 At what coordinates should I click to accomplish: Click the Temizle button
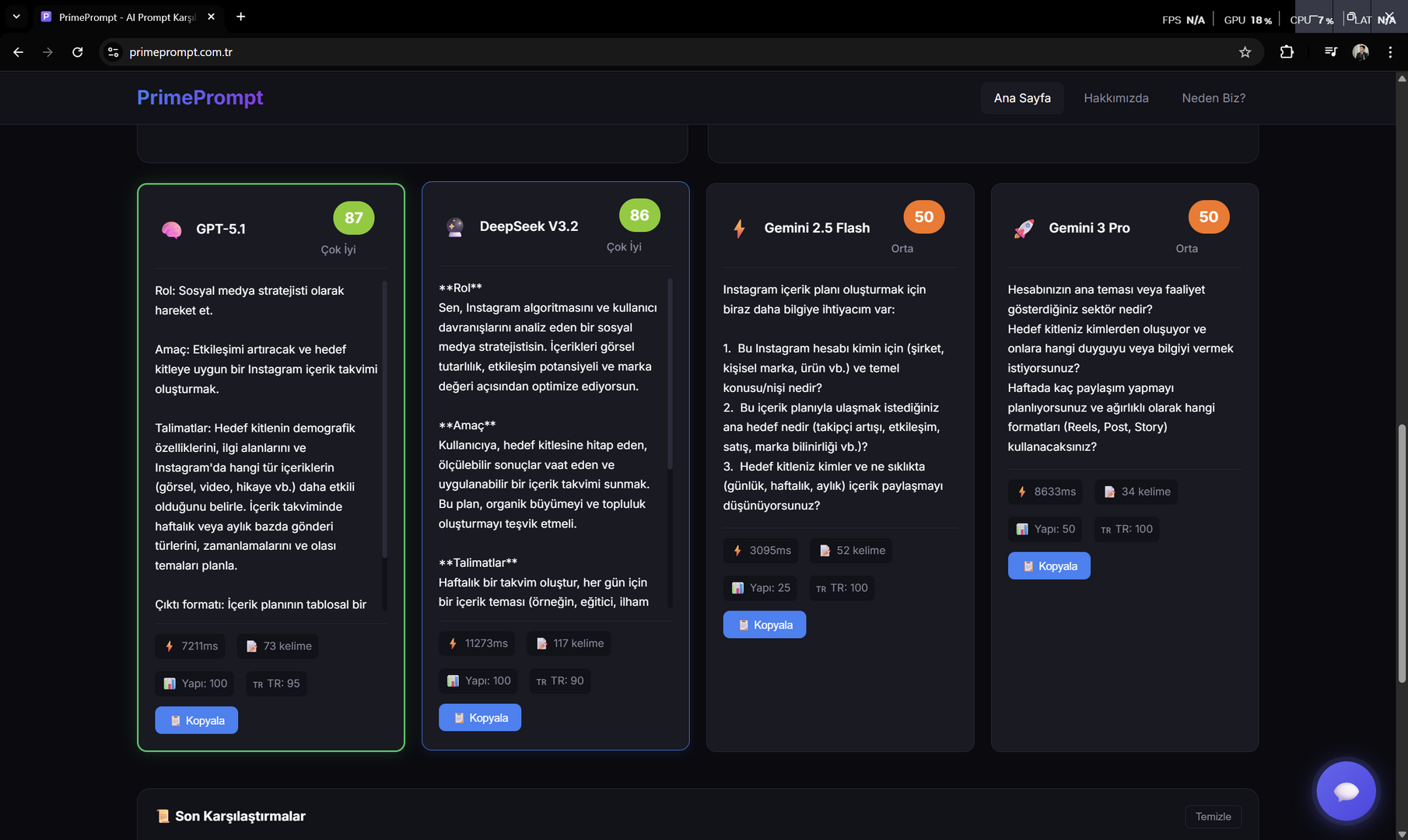[1214, 817]
